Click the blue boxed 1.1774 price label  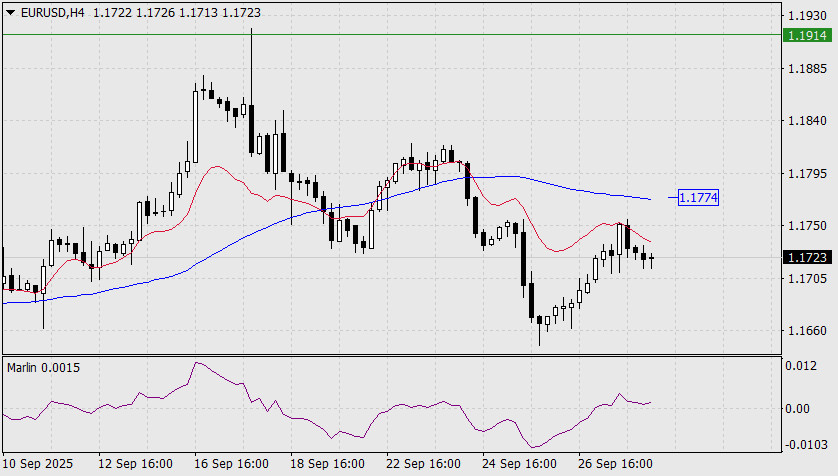coord(697,198)
